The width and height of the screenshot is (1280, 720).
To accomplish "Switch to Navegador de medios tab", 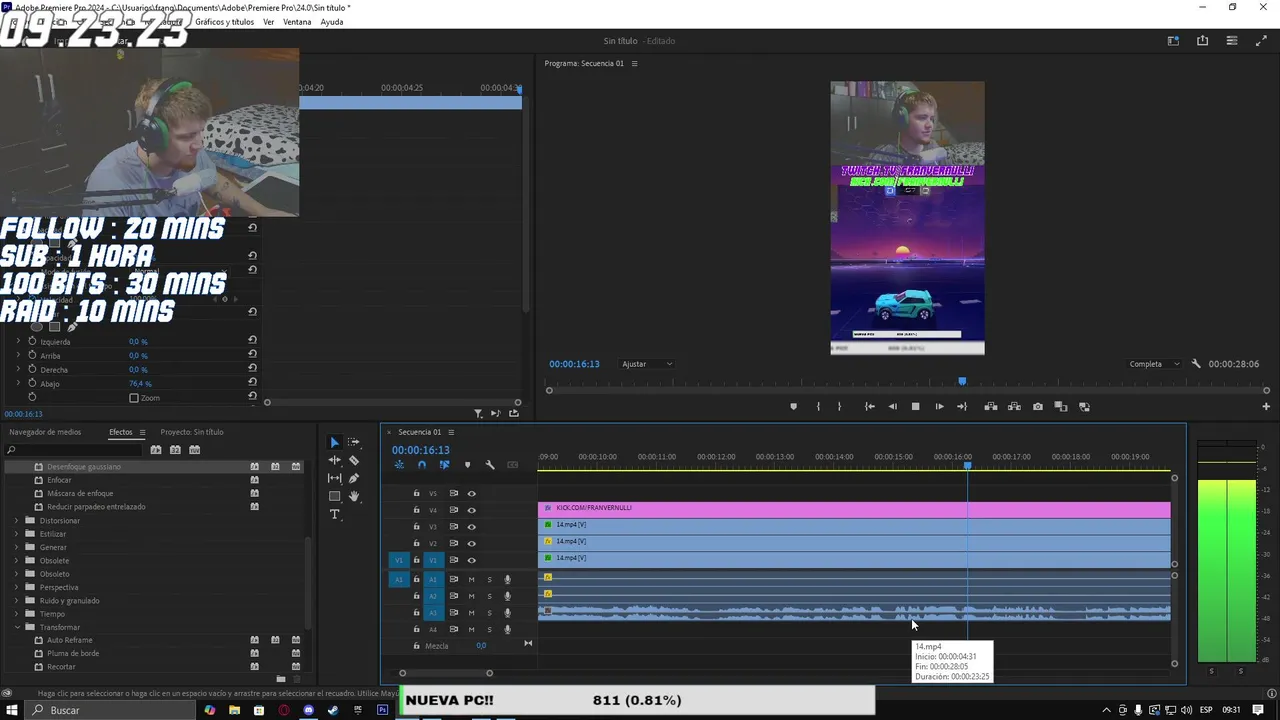I will click(x=45, y=432).
